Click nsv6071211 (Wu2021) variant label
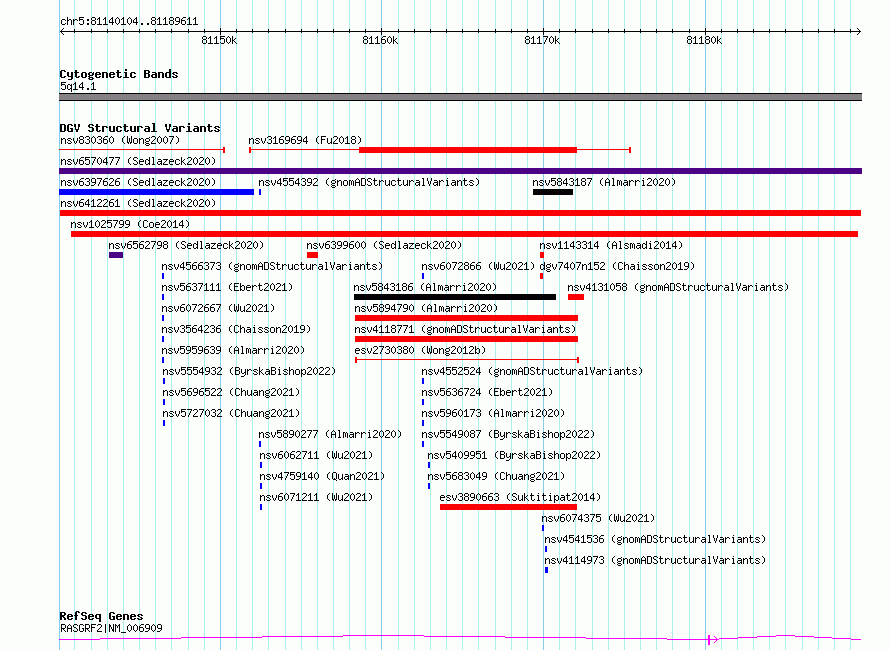 316,497
